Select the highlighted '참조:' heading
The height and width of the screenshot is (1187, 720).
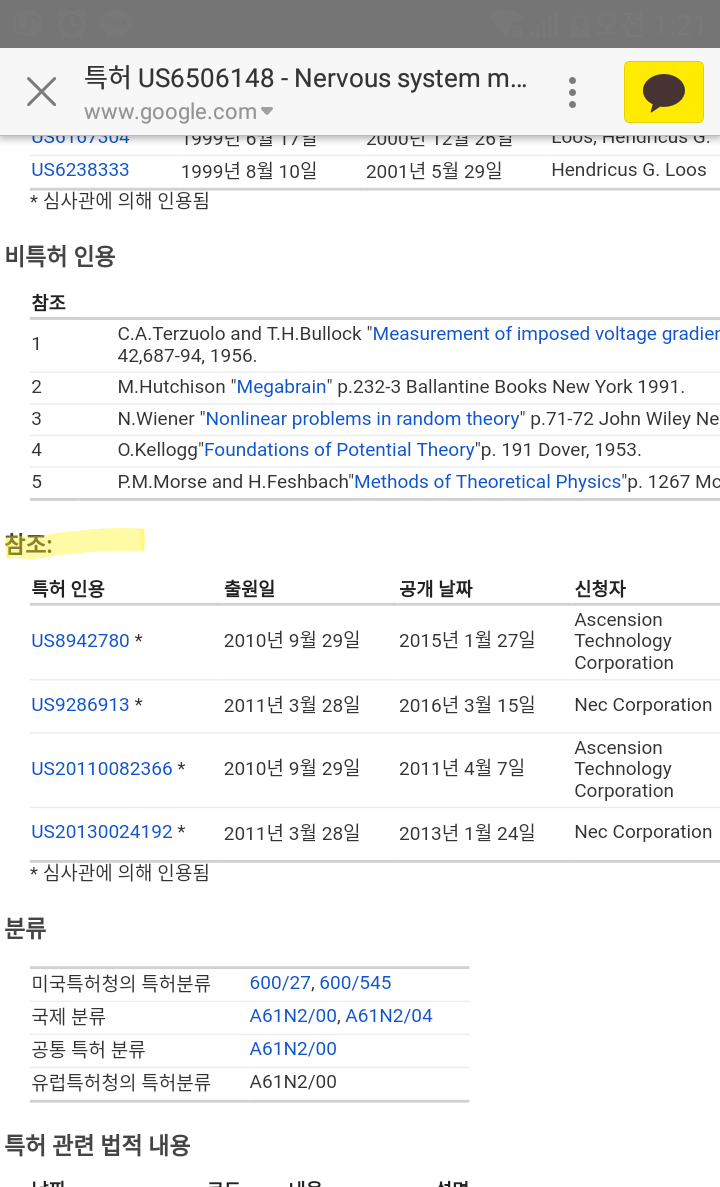pyautogui.click(x=29, y=544)
